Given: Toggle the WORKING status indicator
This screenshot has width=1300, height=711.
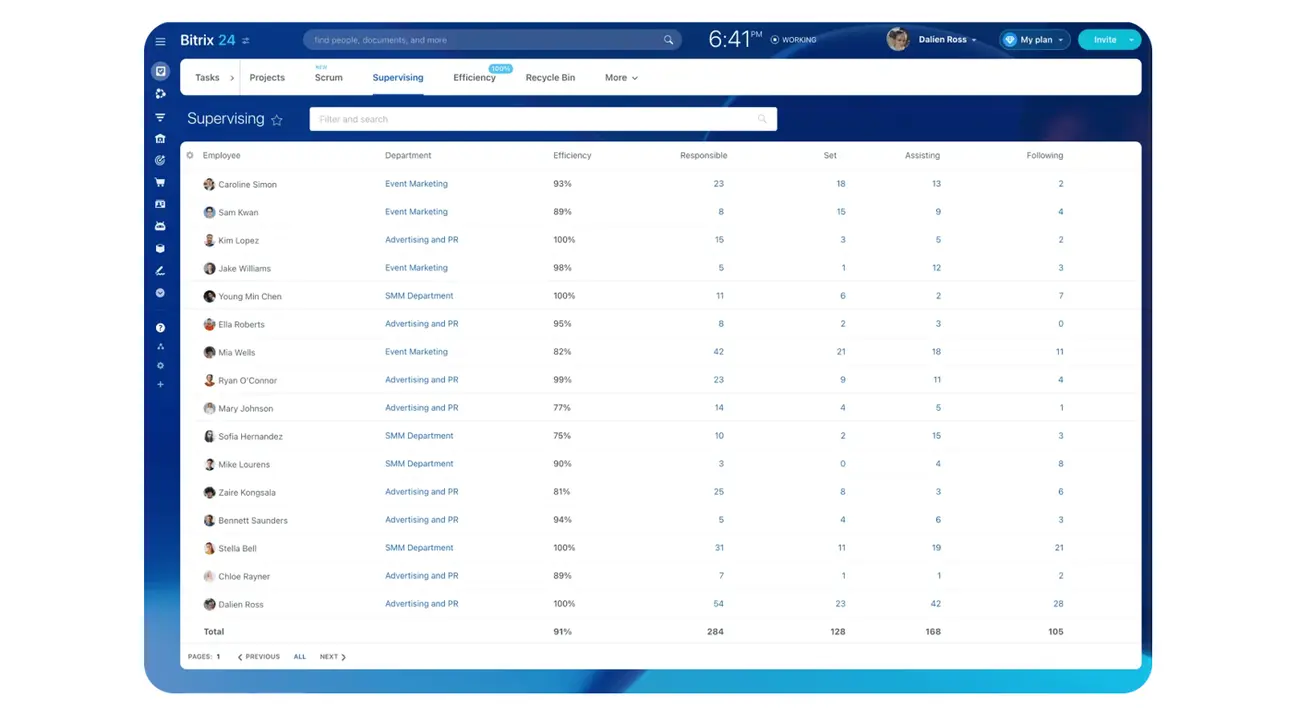Looking at the screenshot, I should coord(793,39).
